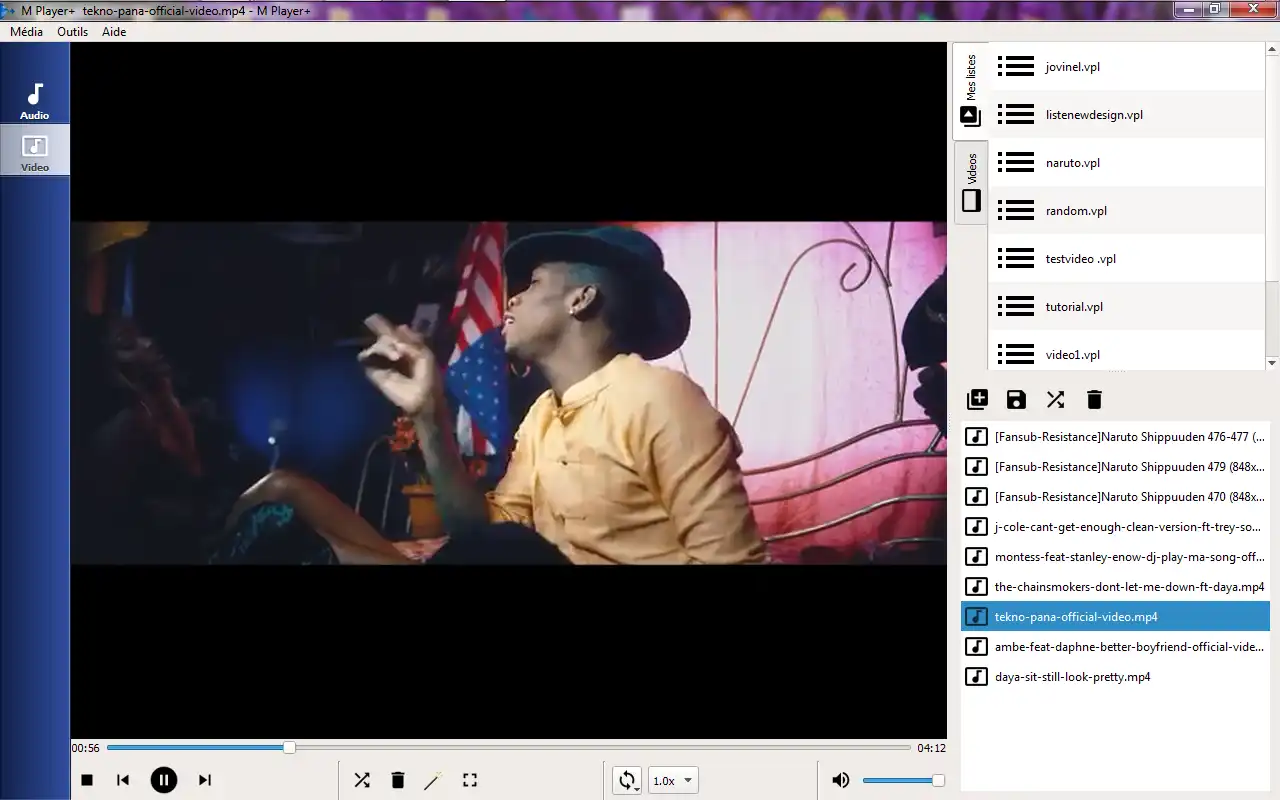This screenshot has width=1280, height=800.
Task: Save the current playlist
Action: tap(1016, 400)
